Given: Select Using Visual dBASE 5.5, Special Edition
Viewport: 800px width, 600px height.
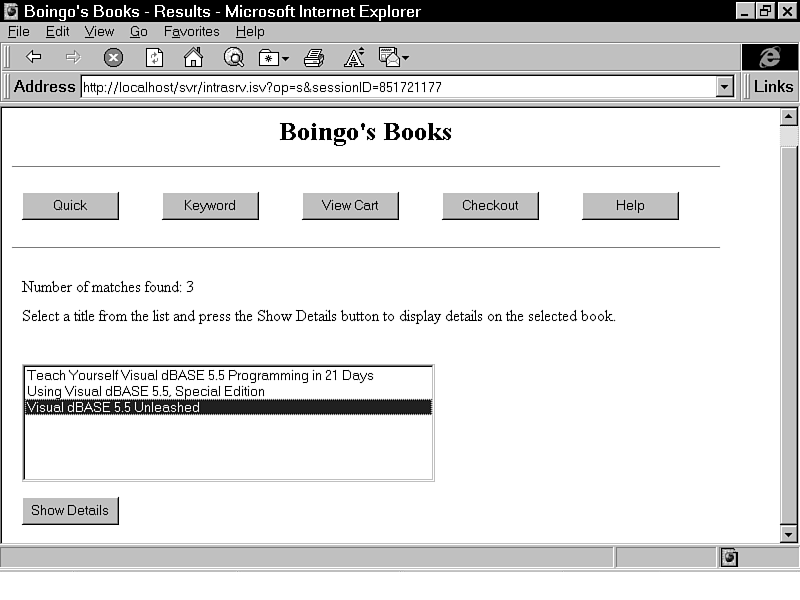Looking at the screenshot, I should click(229, 391).
